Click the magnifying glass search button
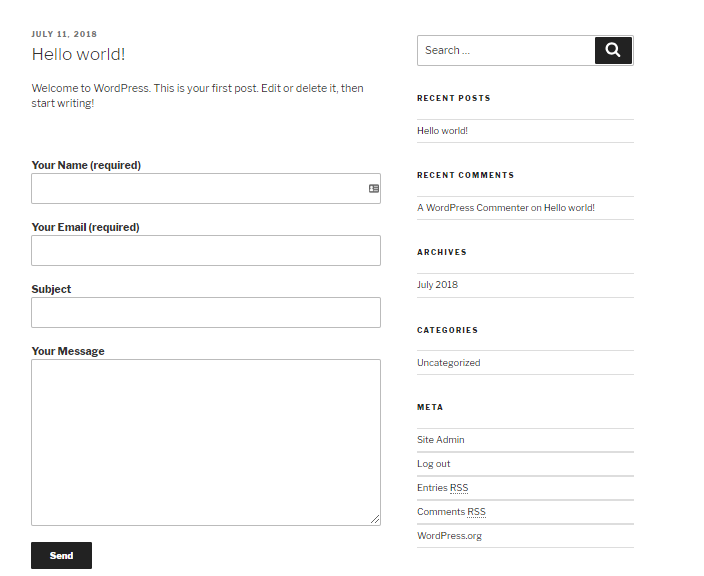704x576 pixels. [x=613, y=50]
